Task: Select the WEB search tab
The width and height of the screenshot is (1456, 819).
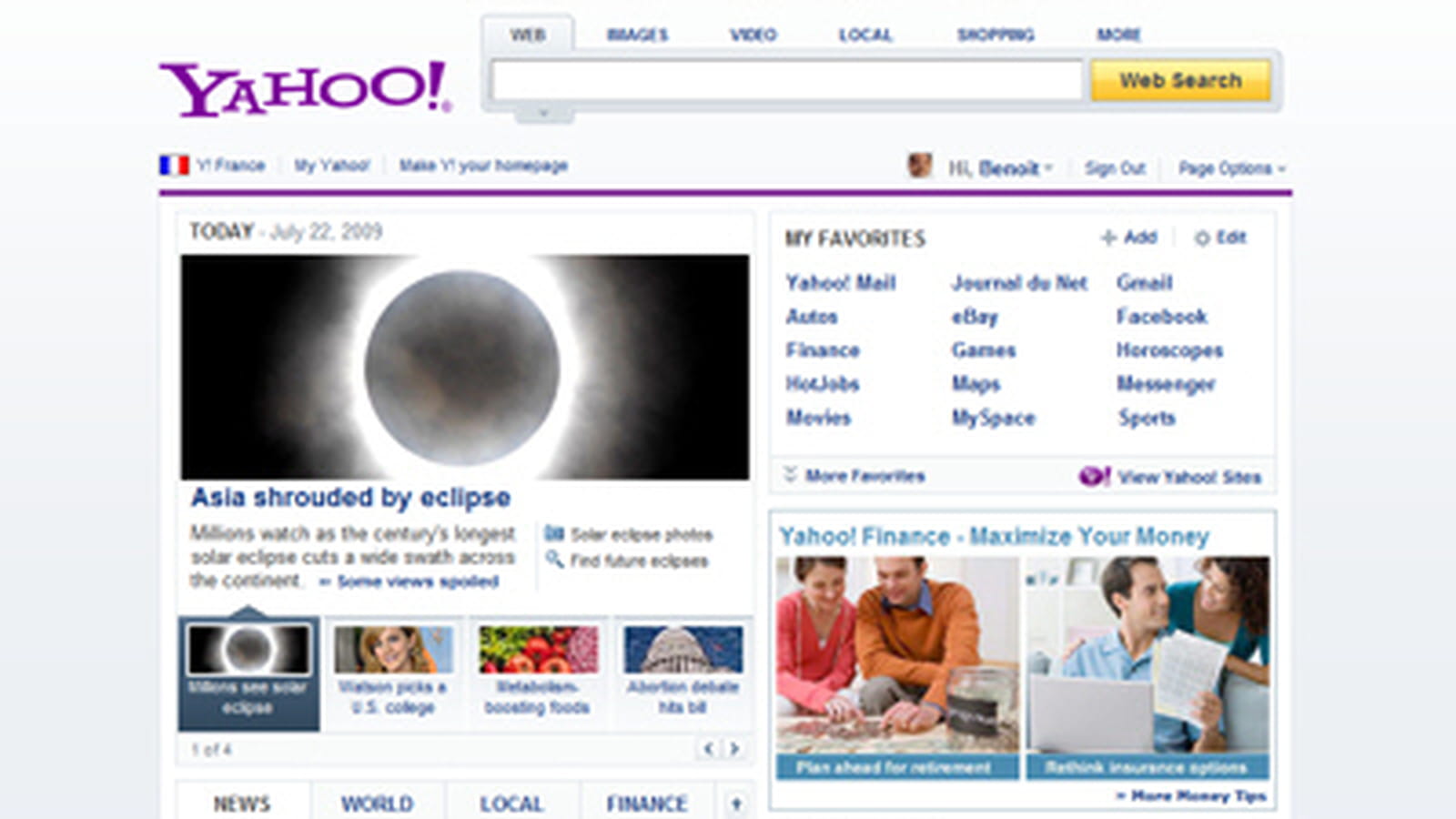Action: coord(528,35)
